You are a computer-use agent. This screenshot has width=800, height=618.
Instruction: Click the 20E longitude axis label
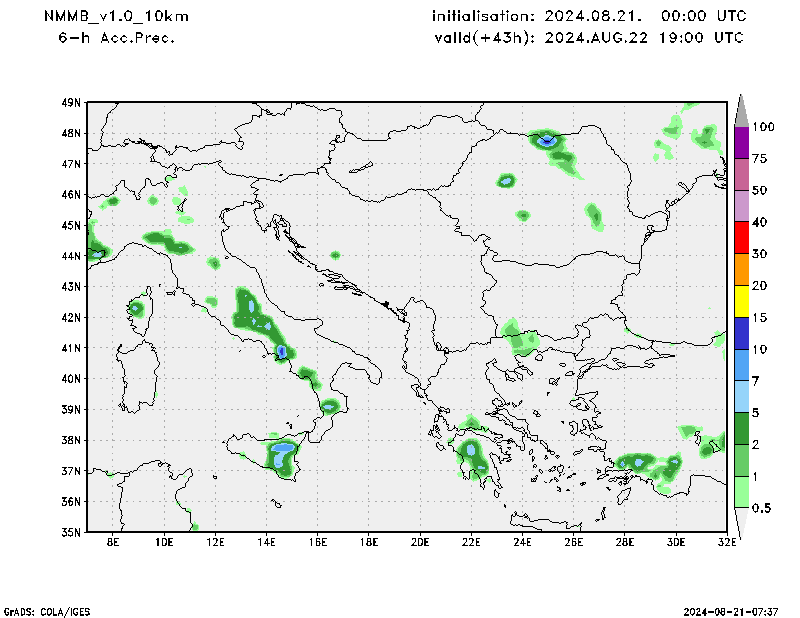tap(419, 543)
